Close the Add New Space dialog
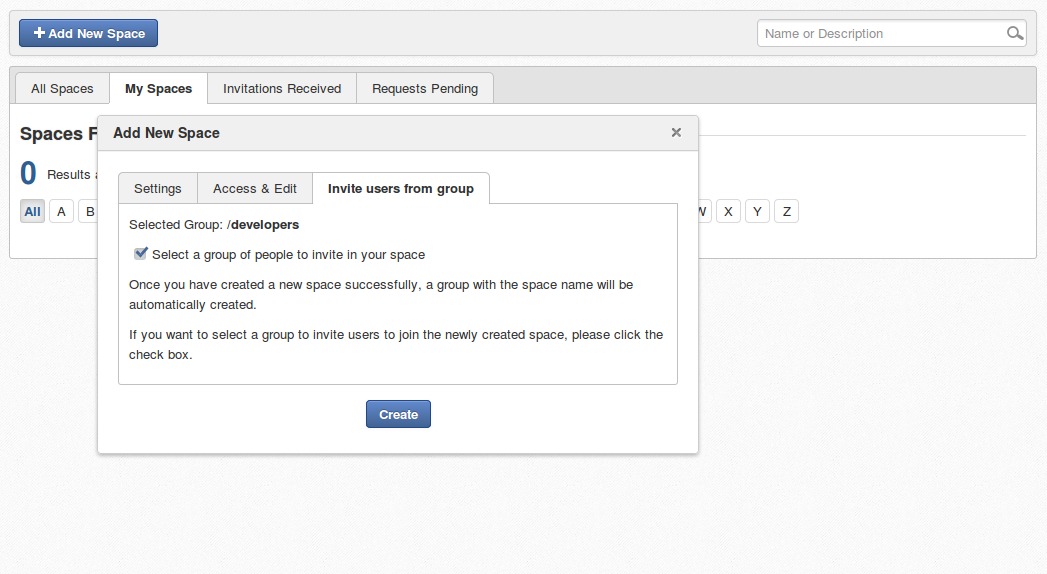 point(676,133)
